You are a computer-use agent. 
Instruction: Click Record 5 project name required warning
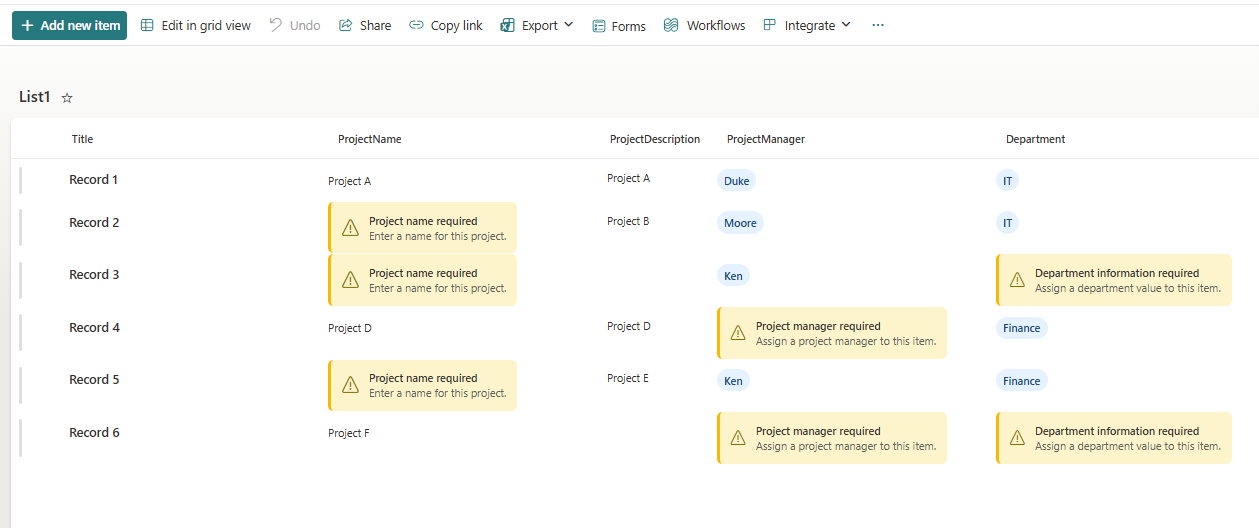[422, 385]
